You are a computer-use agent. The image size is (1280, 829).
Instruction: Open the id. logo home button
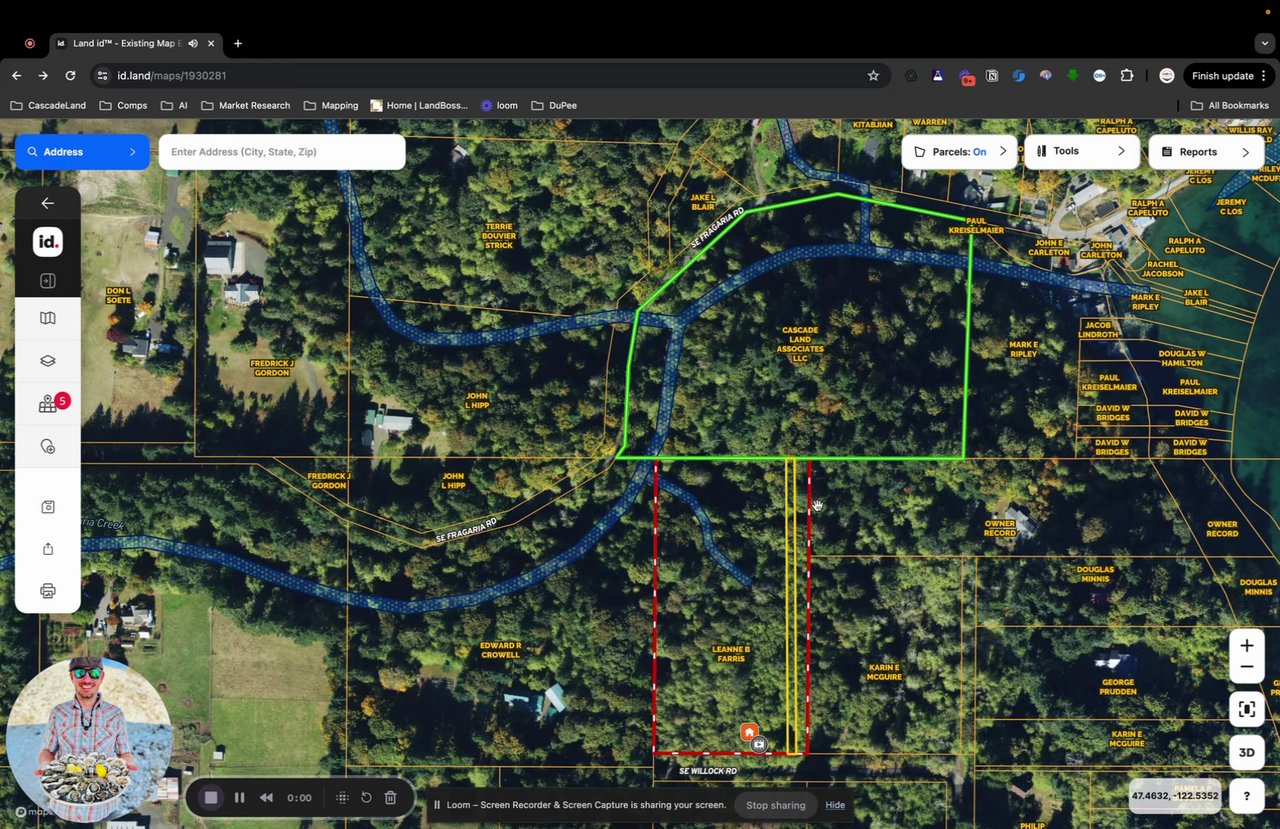click(47, 242)
